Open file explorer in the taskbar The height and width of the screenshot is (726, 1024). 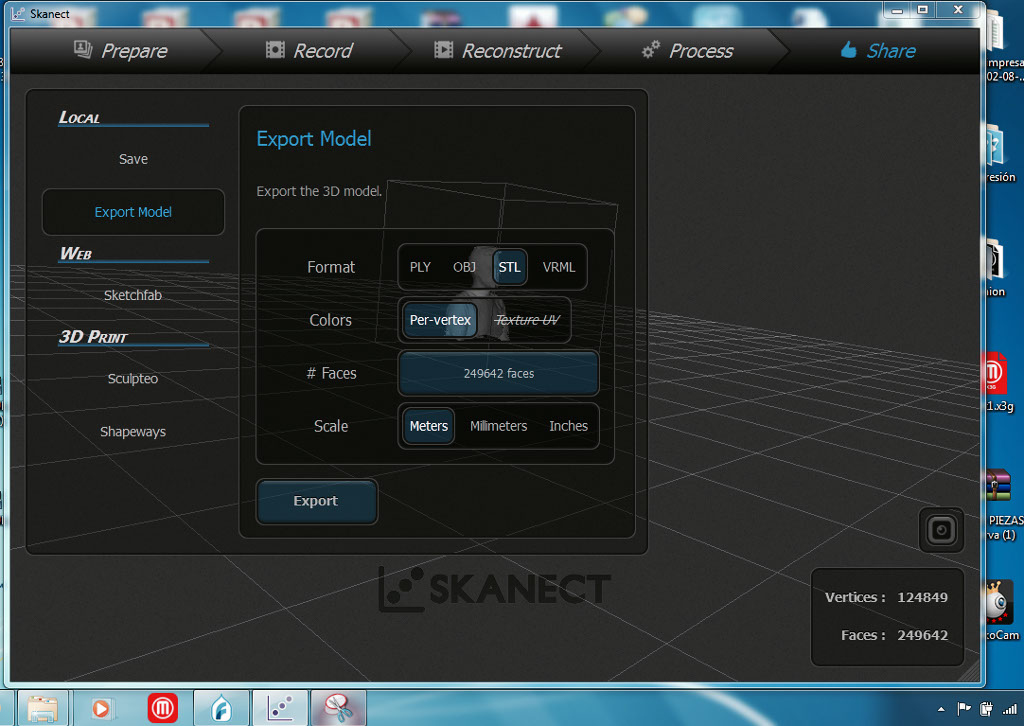coord(42,708)
